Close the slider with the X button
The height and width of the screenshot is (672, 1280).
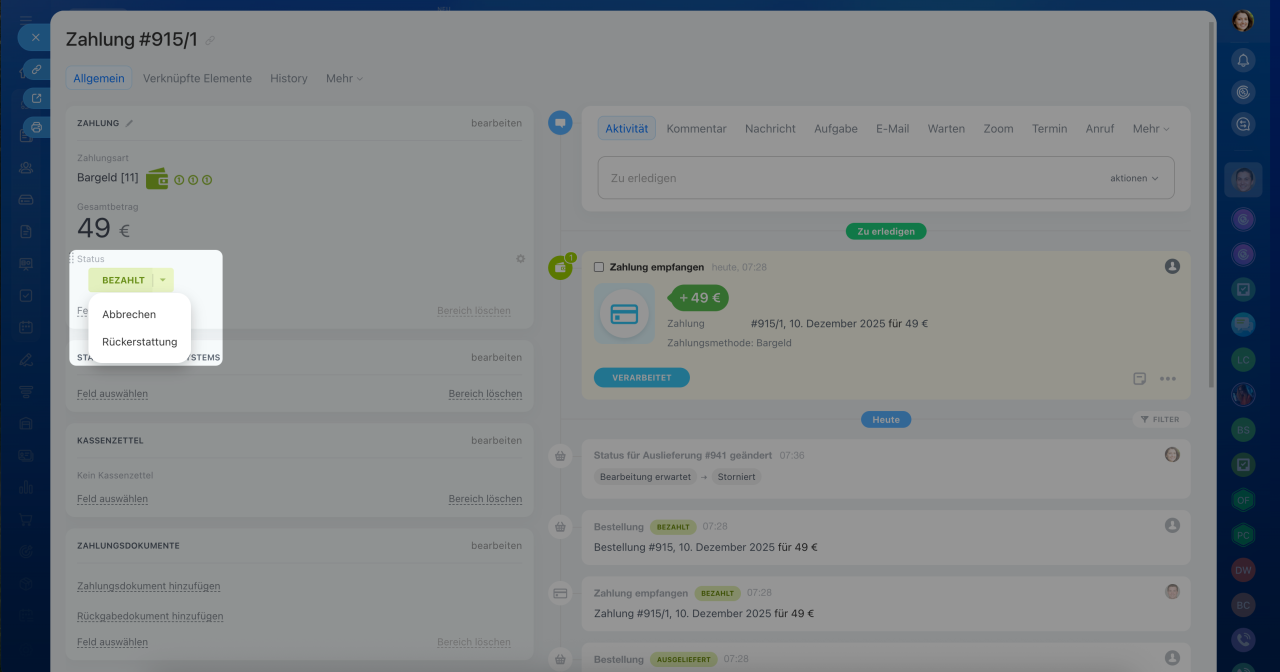click(36, 37)
